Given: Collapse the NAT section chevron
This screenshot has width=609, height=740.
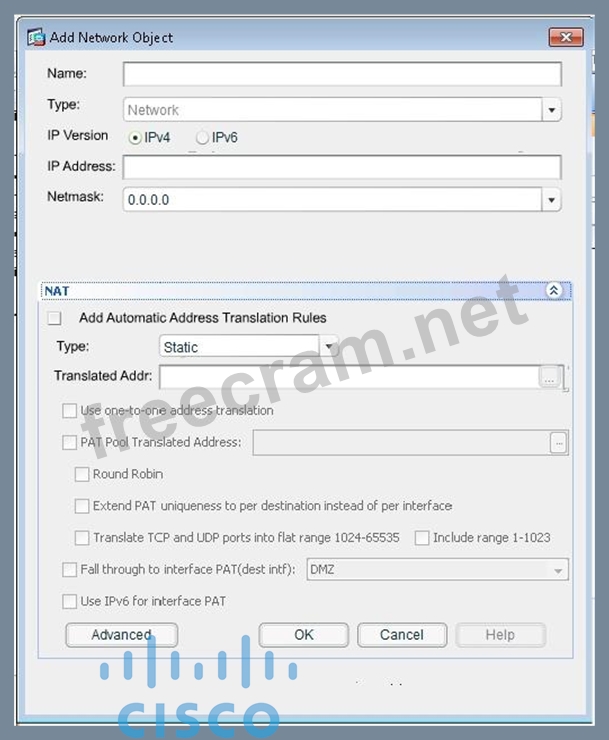Looking at the screenshot, I should [x=553, y=291].
